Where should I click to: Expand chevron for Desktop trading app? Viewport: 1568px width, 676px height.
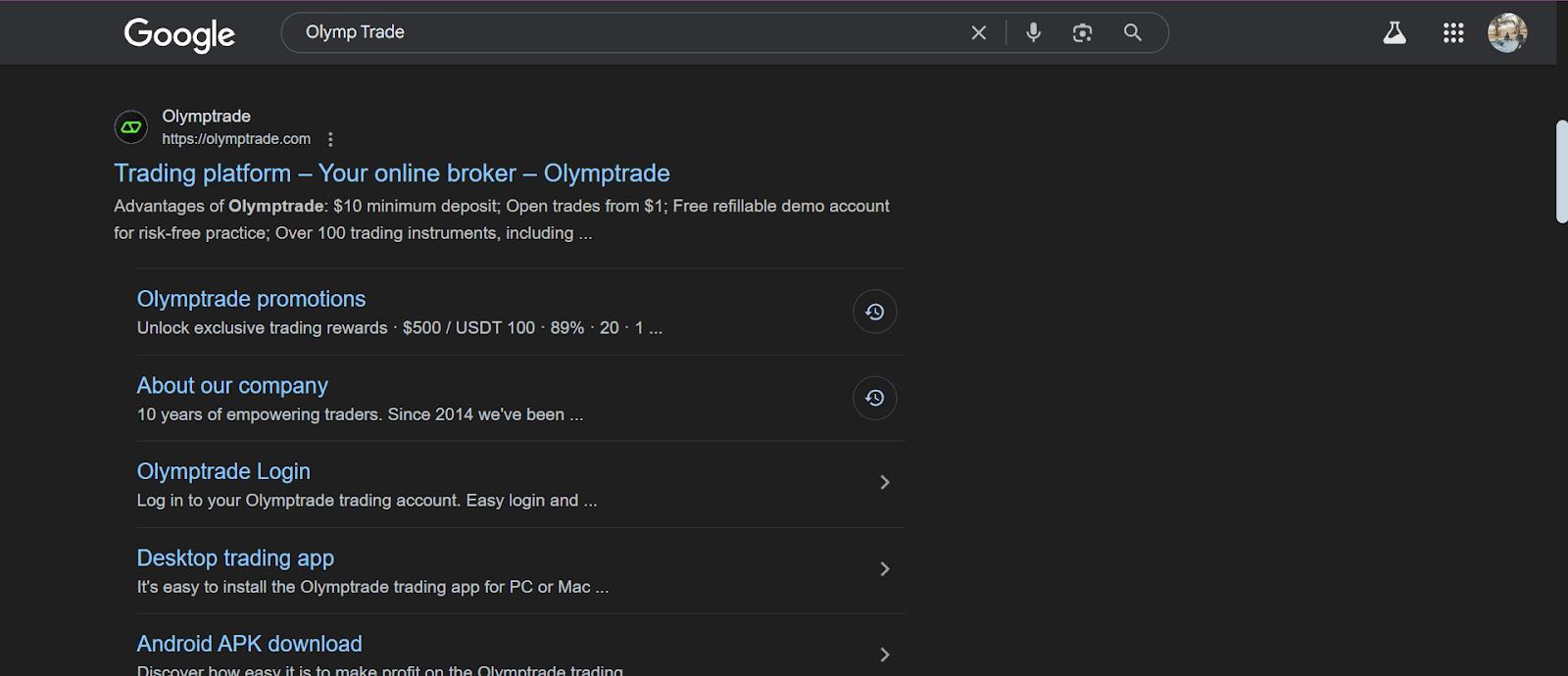click(x=884, y=568)
